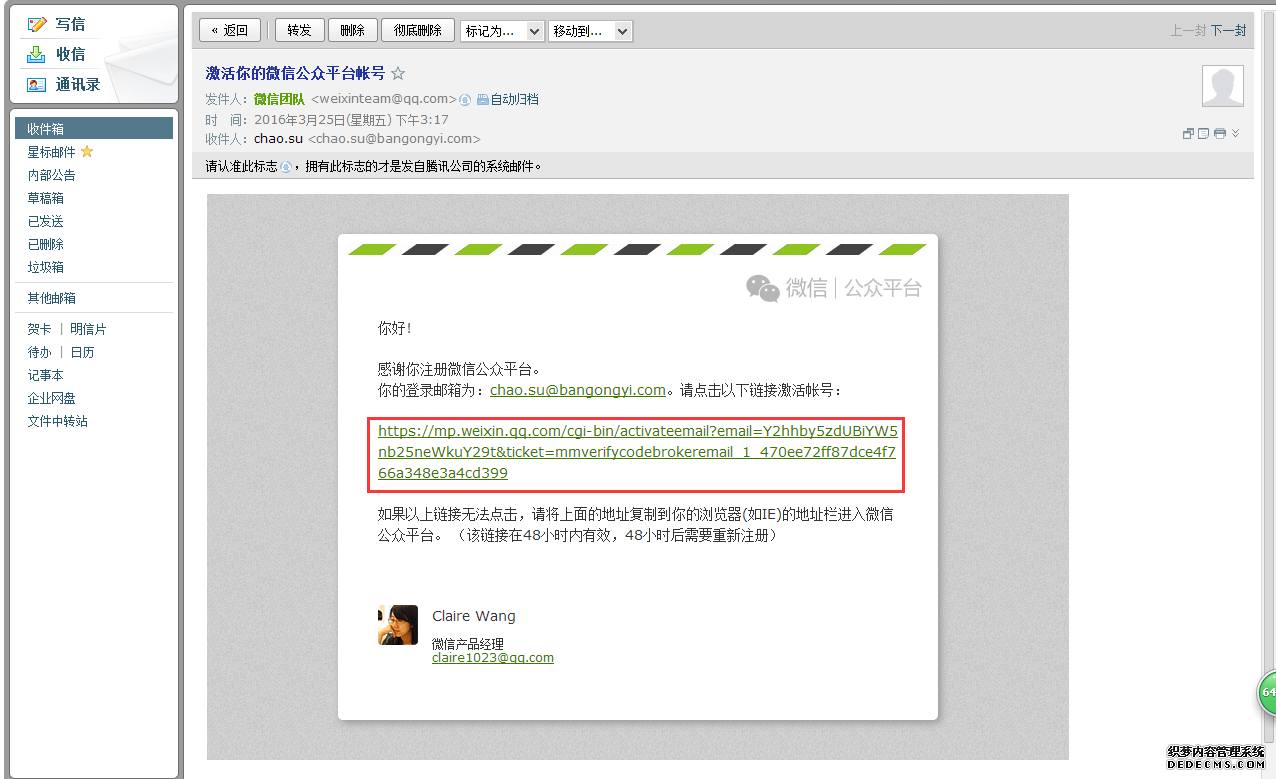Open the email in a new window
This screenshot has height=779, width=1276.
tap(1189, 134)
